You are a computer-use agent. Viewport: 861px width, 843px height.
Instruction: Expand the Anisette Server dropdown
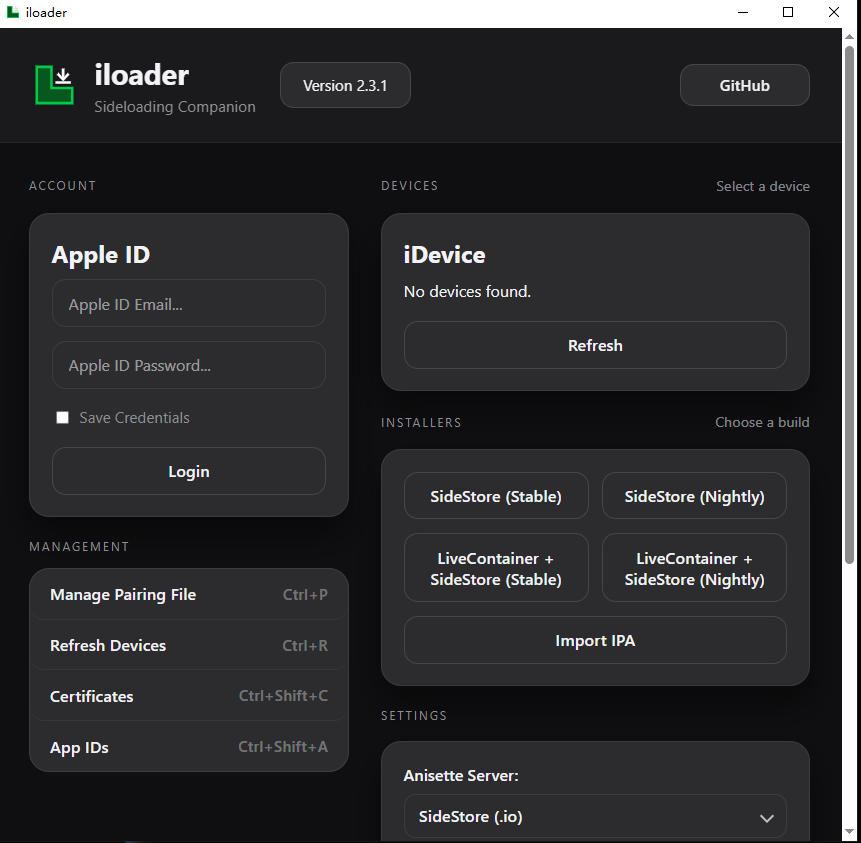pos(595,817)
